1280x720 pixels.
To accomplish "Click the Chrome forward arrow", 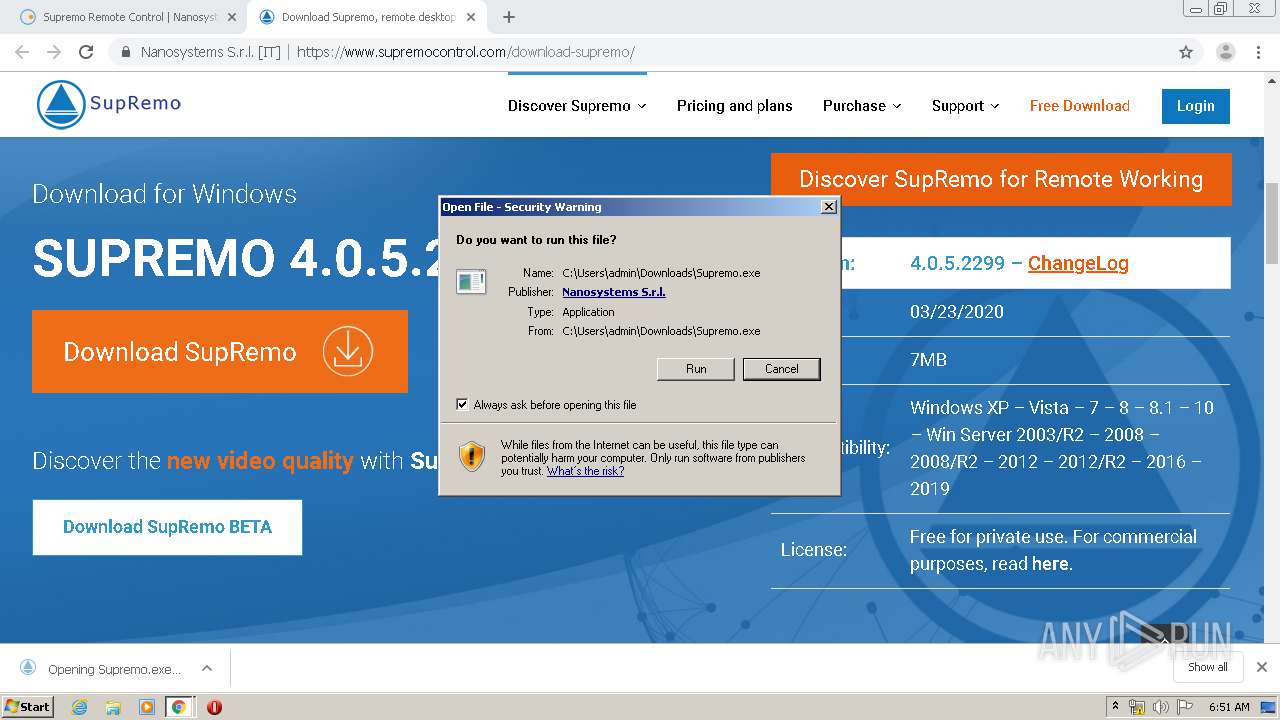I will click(54, 52).
